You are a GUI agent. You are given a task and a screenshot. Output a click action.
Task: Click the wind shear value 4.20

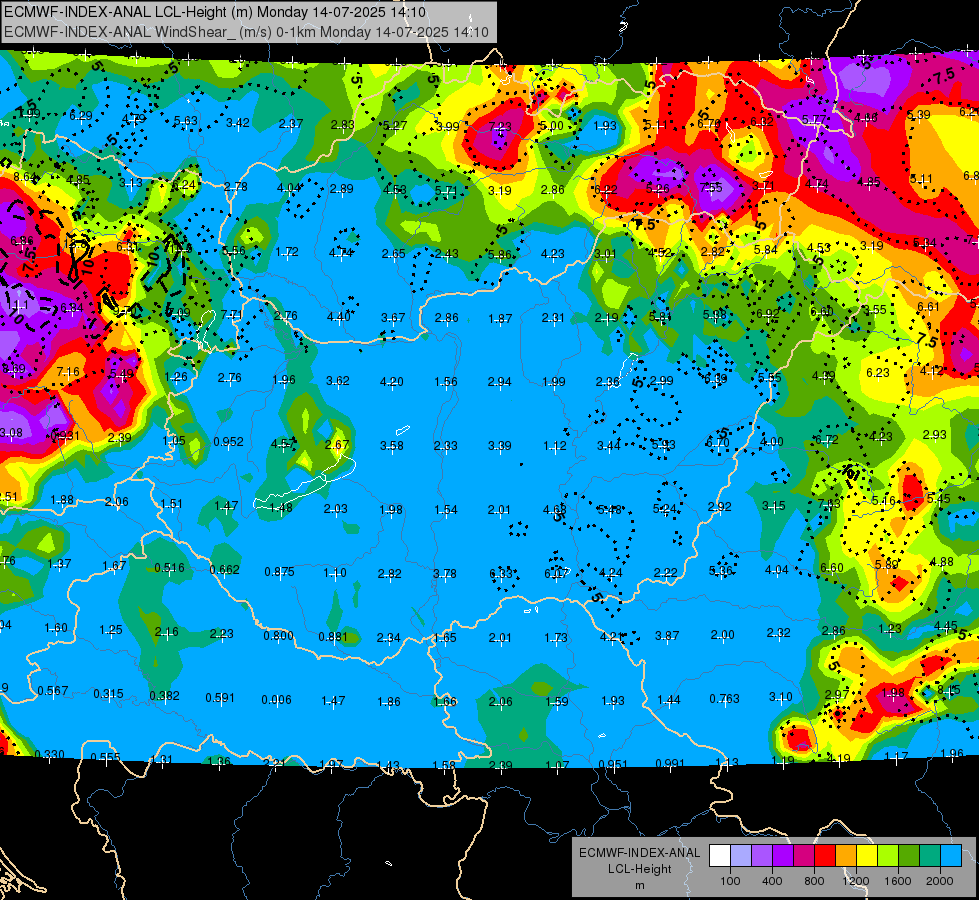coord(391,382)
